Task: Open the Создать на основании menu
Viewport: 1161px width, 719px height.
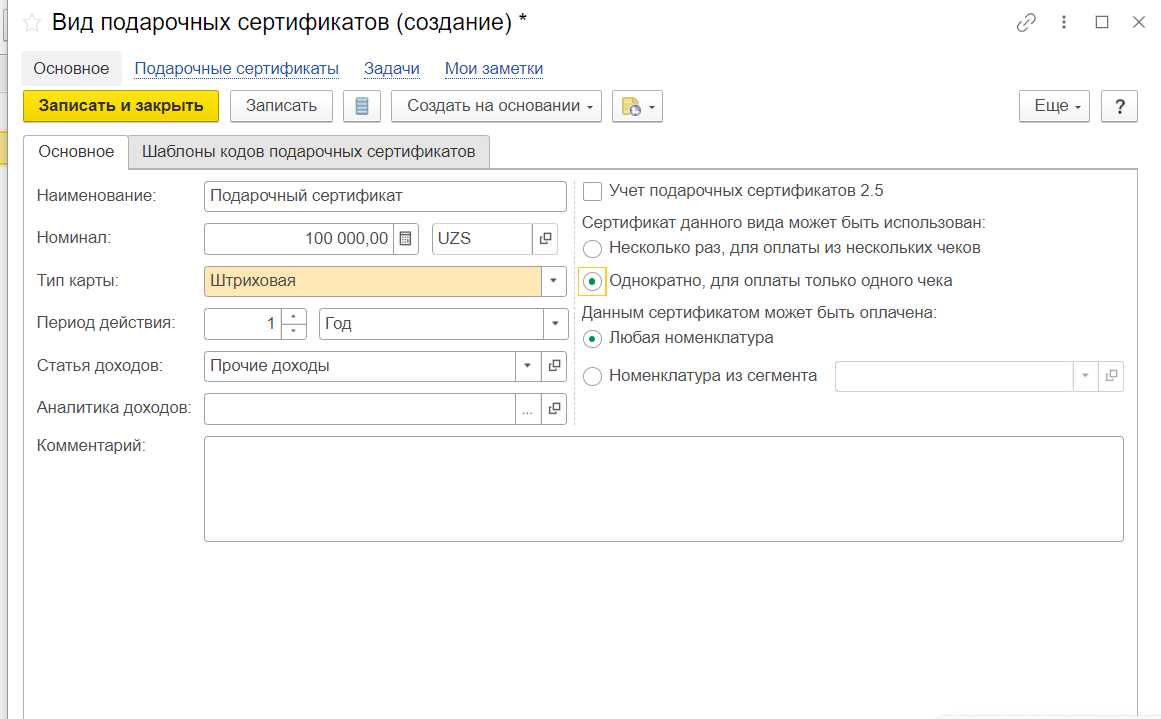Action: click(496, 106)
